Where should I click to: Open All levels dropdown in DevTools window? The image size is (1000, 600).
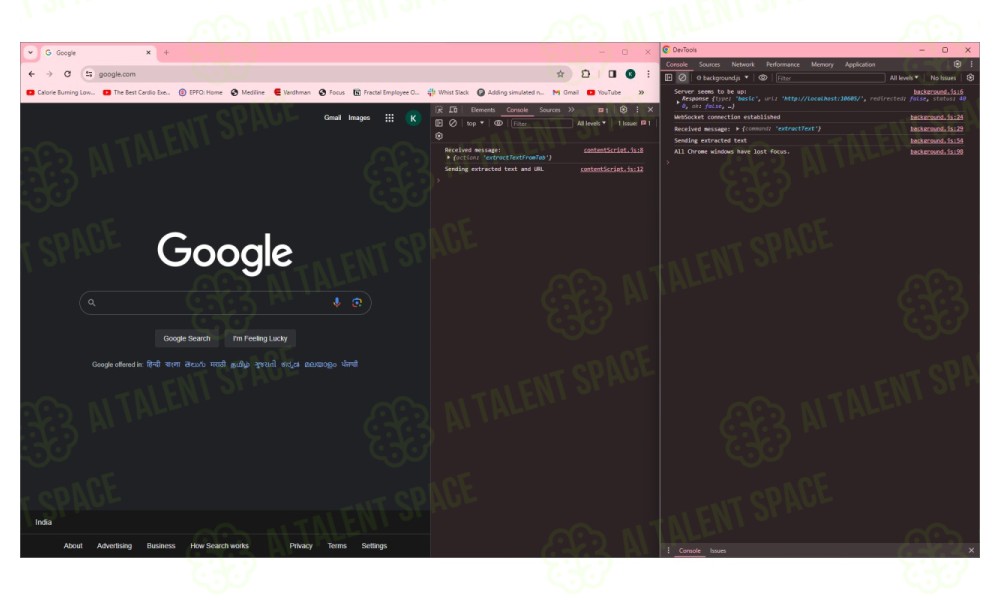pyautogui.click(x=904, y=78)
